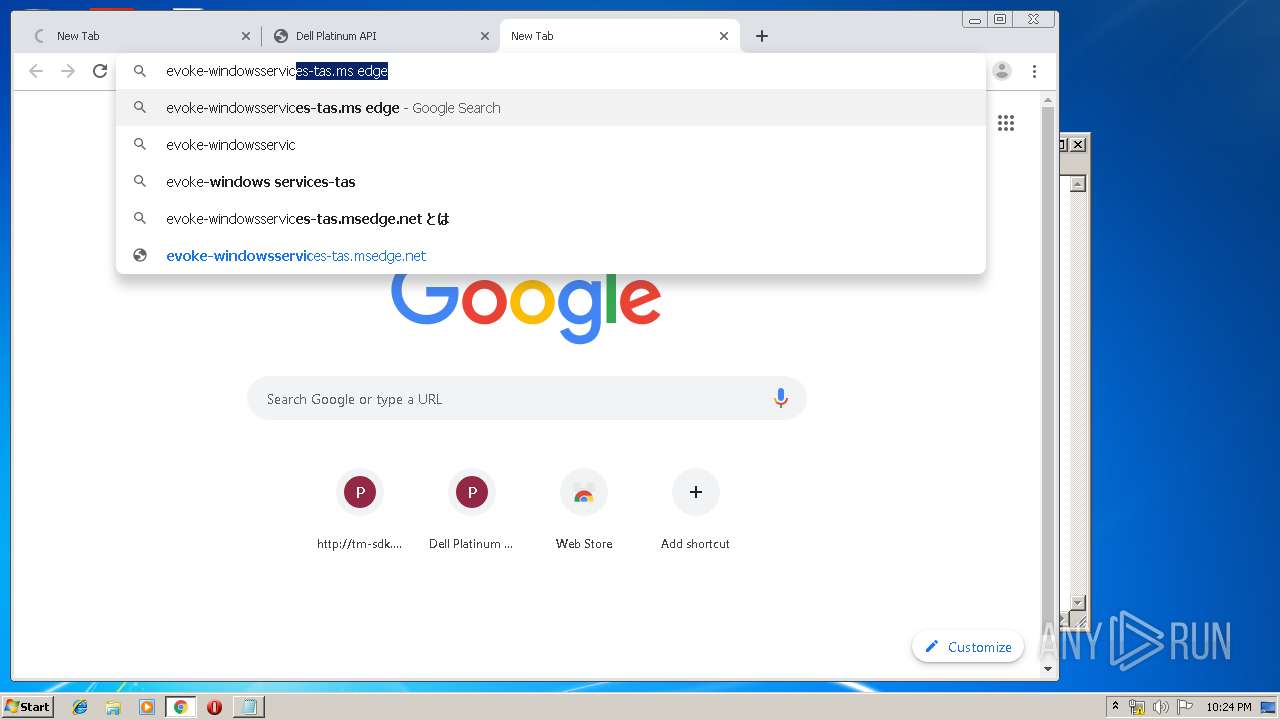Choose the 'evoke-windowsservices-tas.msedge.net とは' suggestion
Screen dimensions: 1280x720
[x=551, y=219]
